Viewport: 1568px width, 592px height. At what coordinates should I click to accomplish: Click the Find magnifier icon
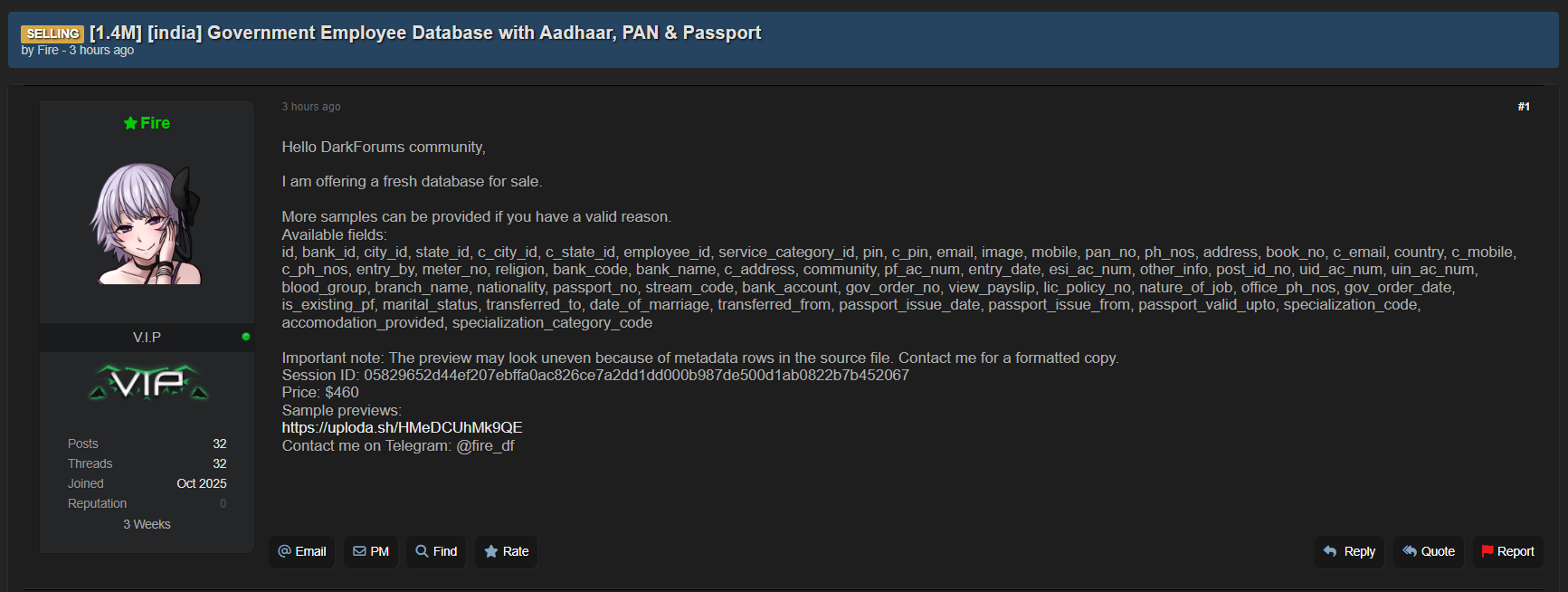coord(422,551)
